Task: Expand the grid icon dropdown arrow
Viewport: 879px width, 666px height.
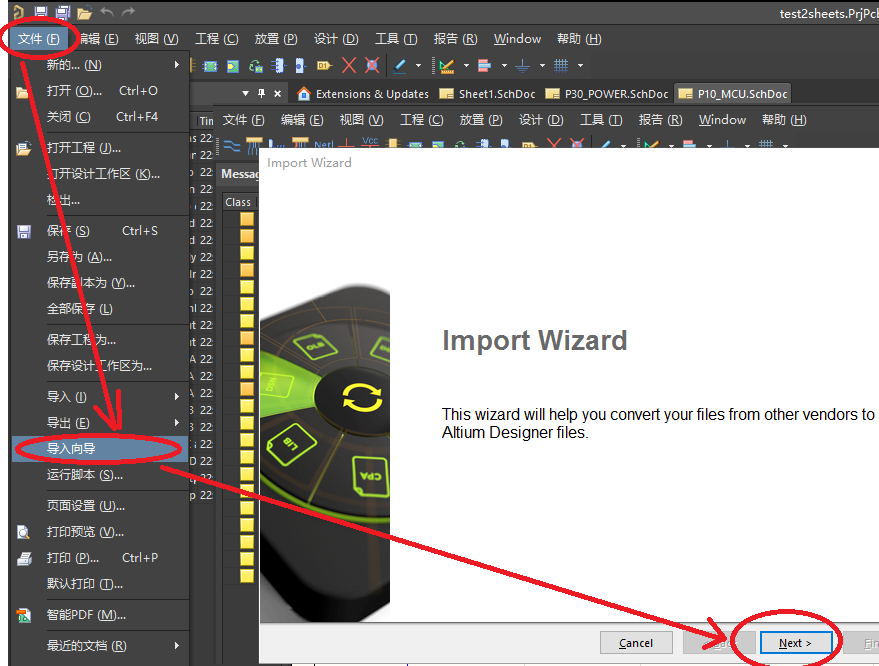Action: coord(580,66)
